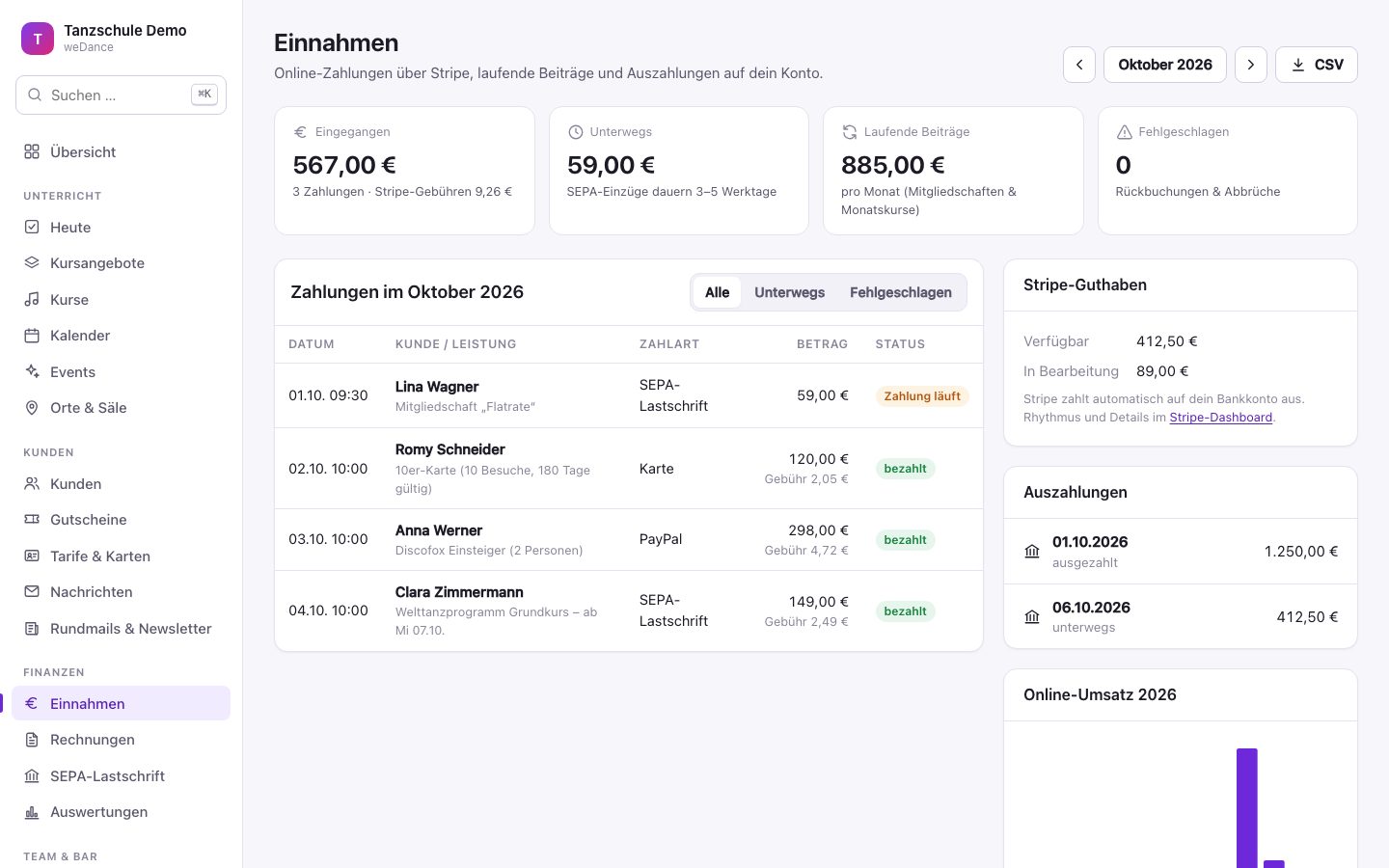Screen dimensions: 1389x868
Task: Open Kursangebote page
Action: [121, 263]
